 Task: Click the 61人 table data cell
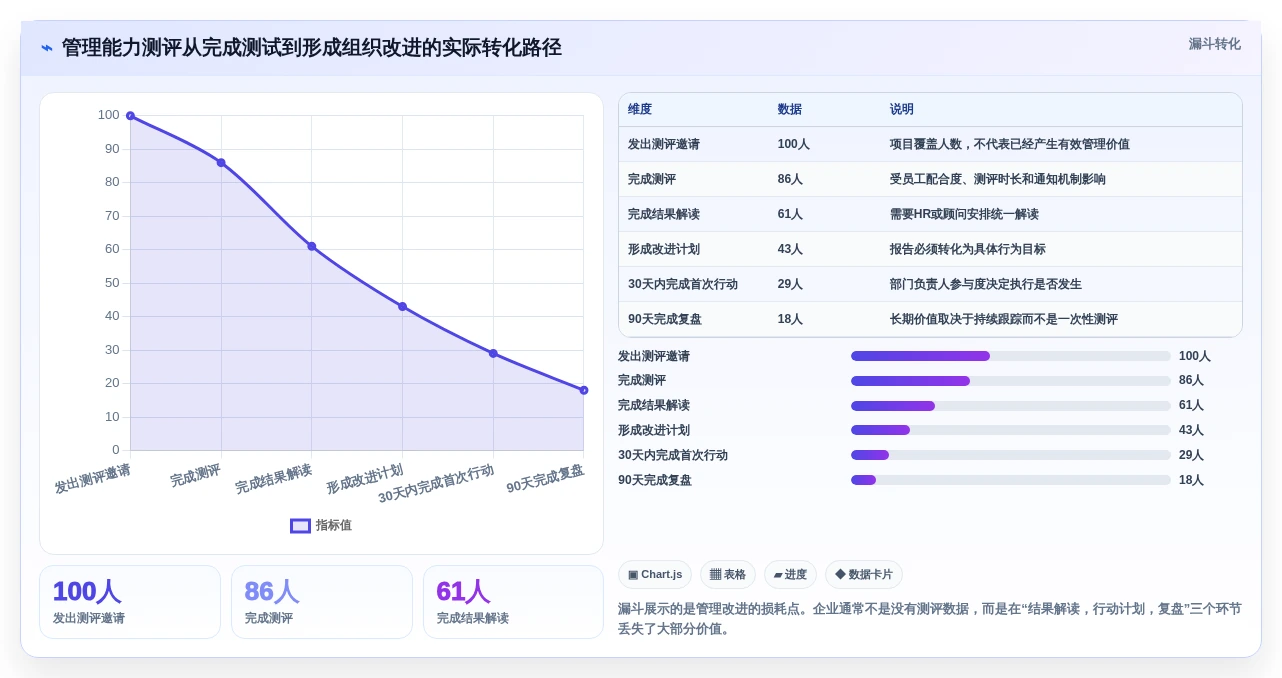point(790,214)
